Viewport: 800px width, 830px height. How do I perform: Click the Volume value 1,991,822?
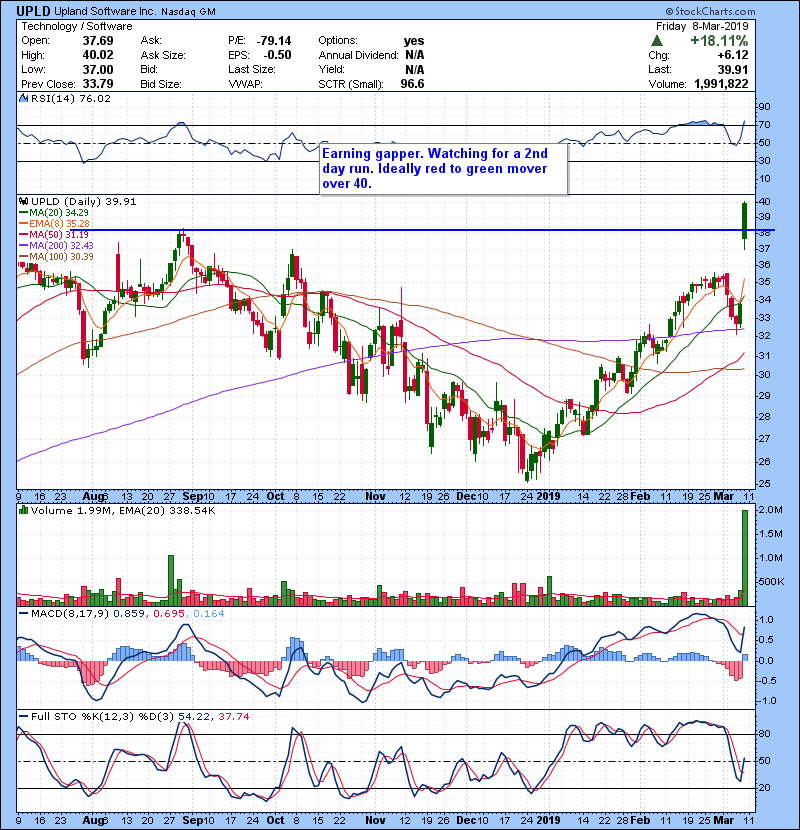[721, 84]
